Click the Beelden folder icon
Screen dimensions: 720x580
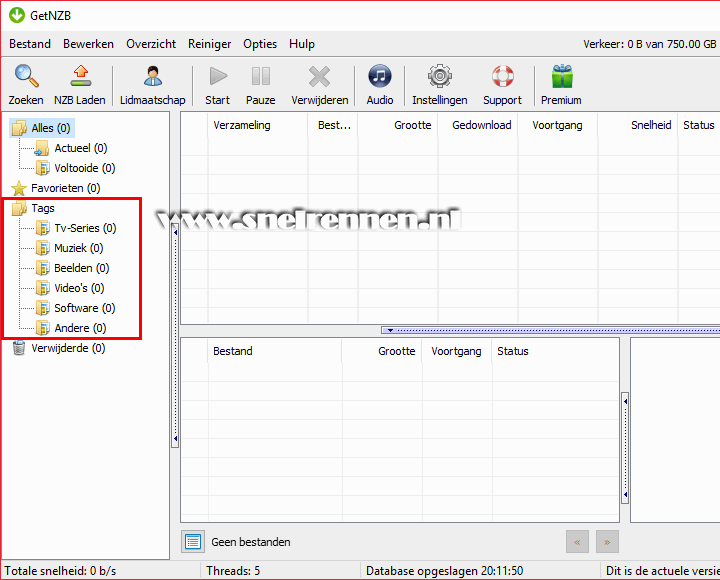click(43, 268)
